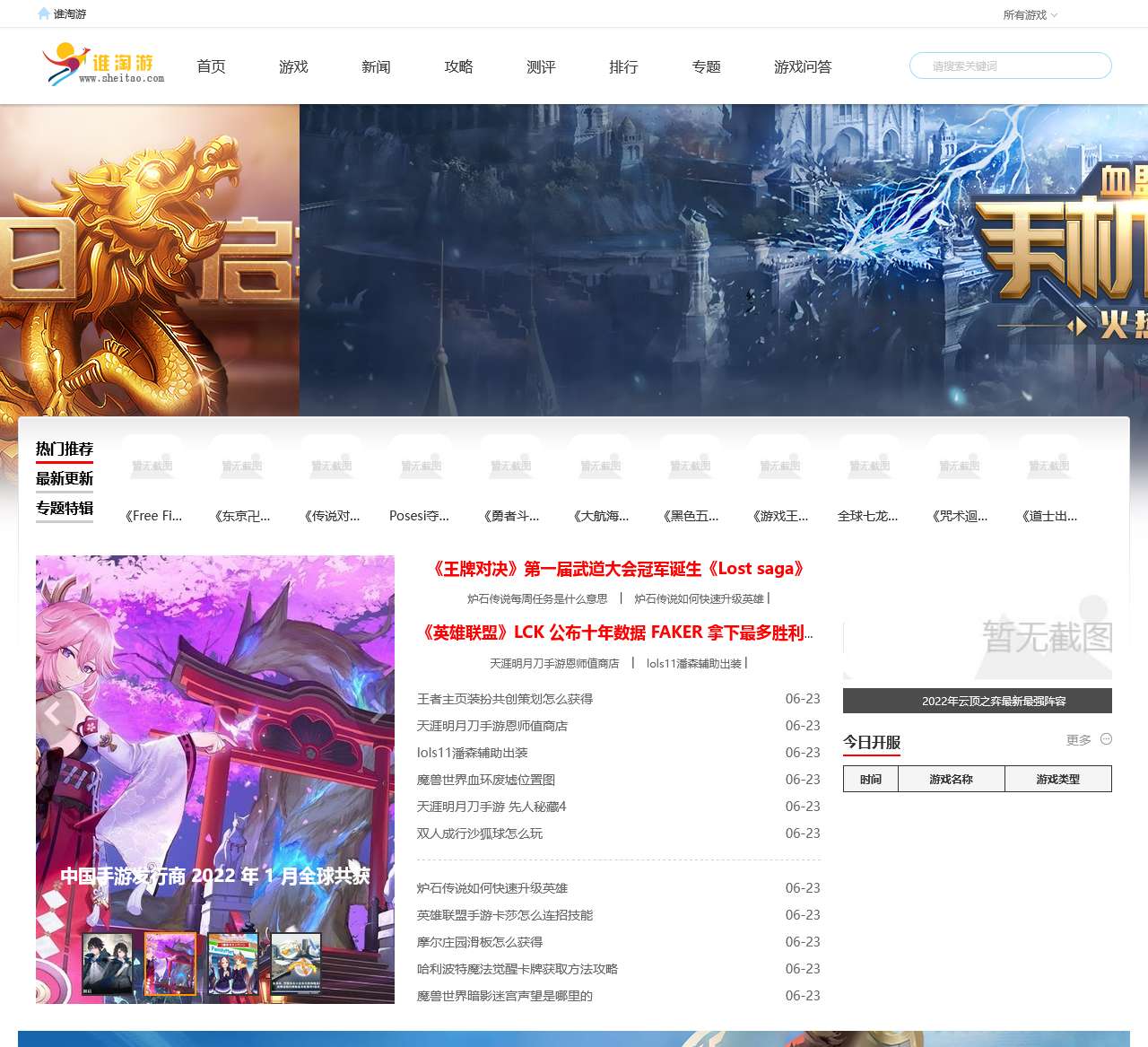The image size is (1148, 1047).
Task: Open the 全球七龙... game icon
Action: [869, 465]
